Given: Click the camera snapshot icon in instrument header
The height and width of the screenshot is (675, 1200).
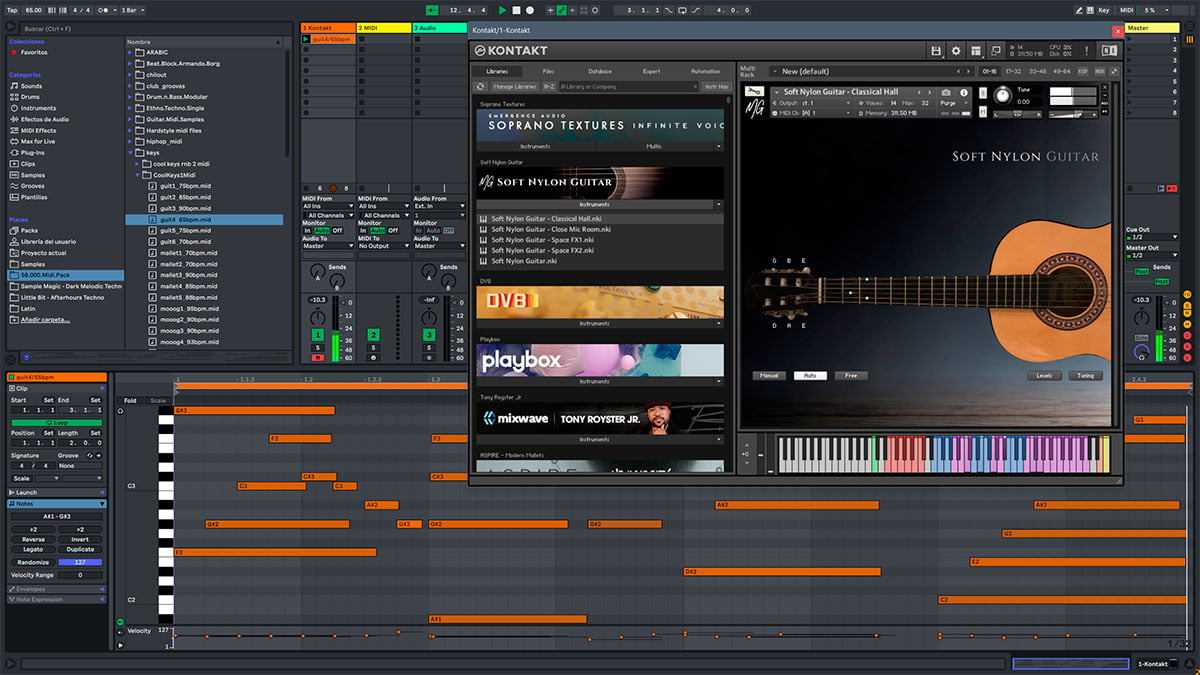Looking at the screenshot, I should (x=947, y=92).
